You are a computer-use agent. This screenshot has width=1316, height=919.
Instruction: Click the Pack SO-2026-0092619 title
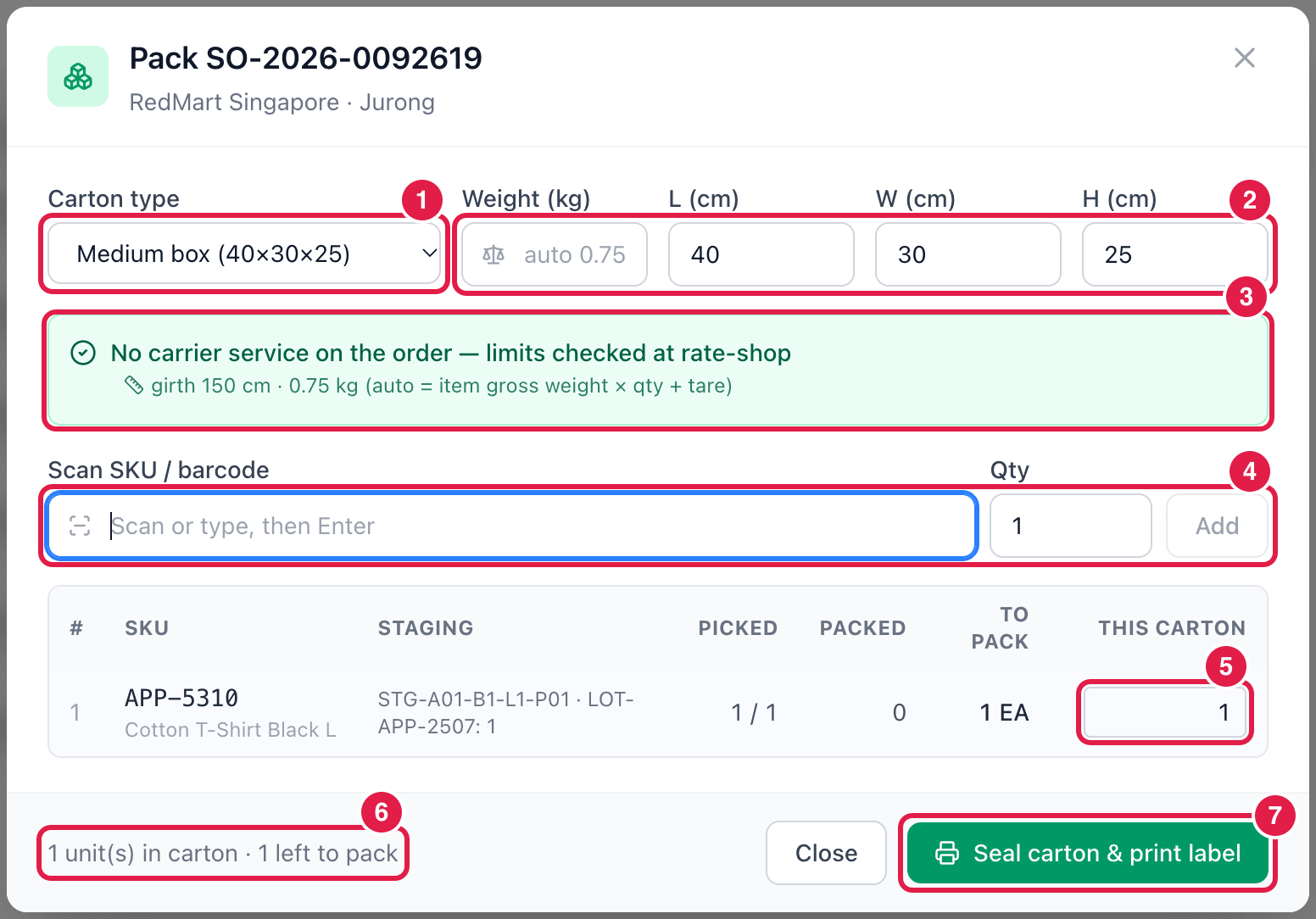306,58
